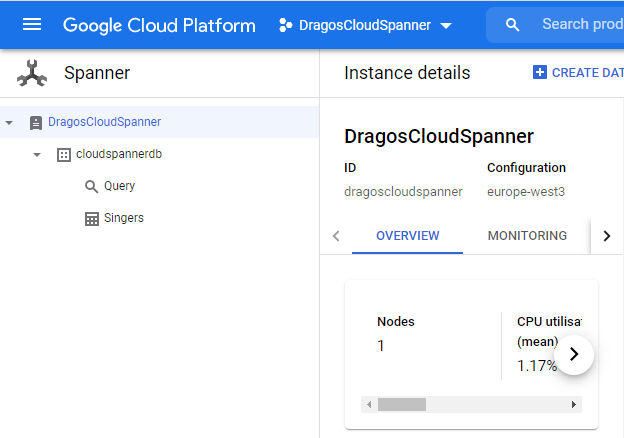Click the Instance details page heading

click(x=407, y=73)
